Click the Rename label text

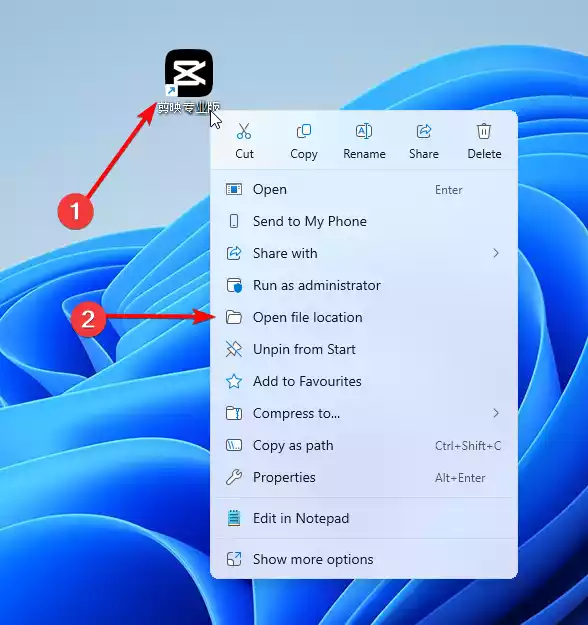pyautogui.click(x=364, y=154)
